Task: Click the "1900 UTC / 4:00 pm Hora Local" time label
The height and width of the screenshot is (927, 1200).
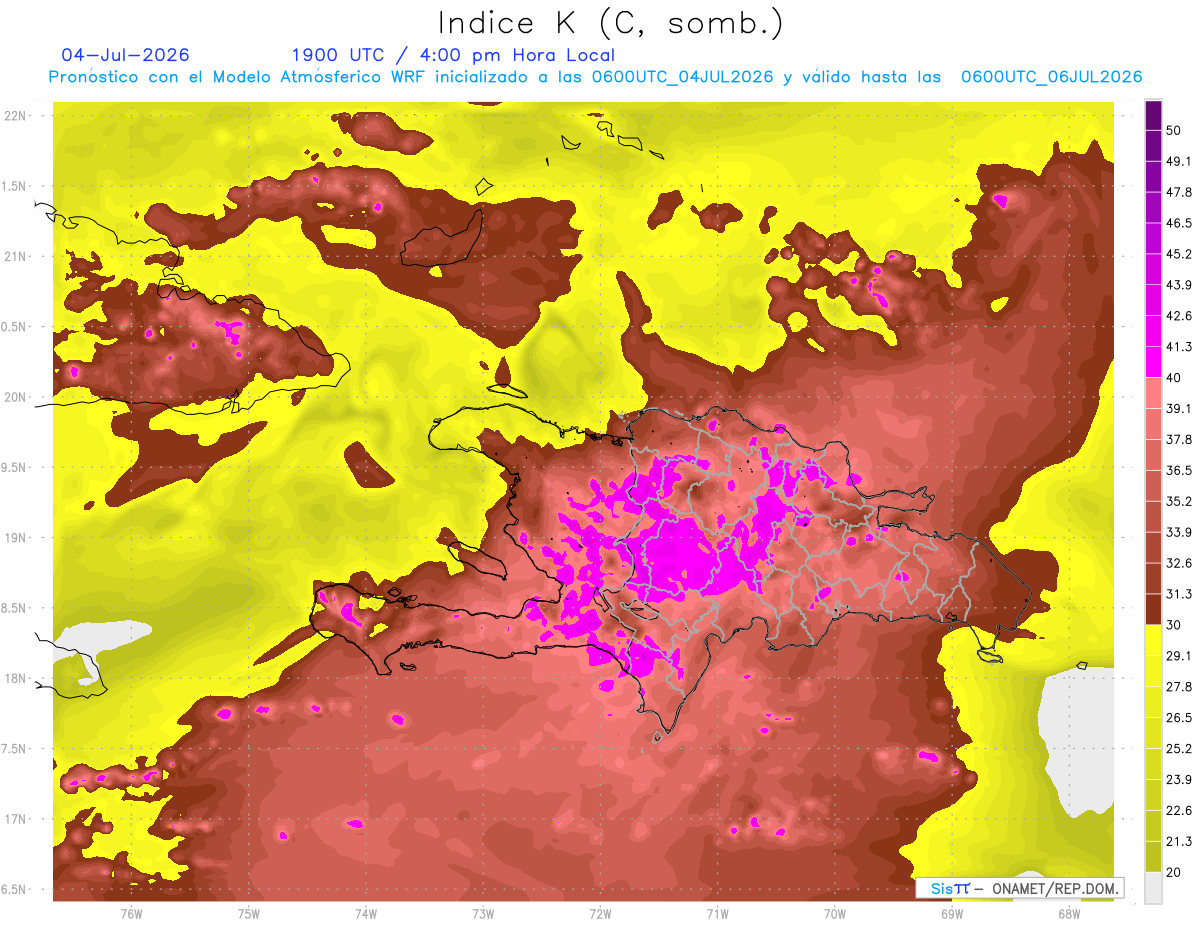Action: [x=453, y=55]
